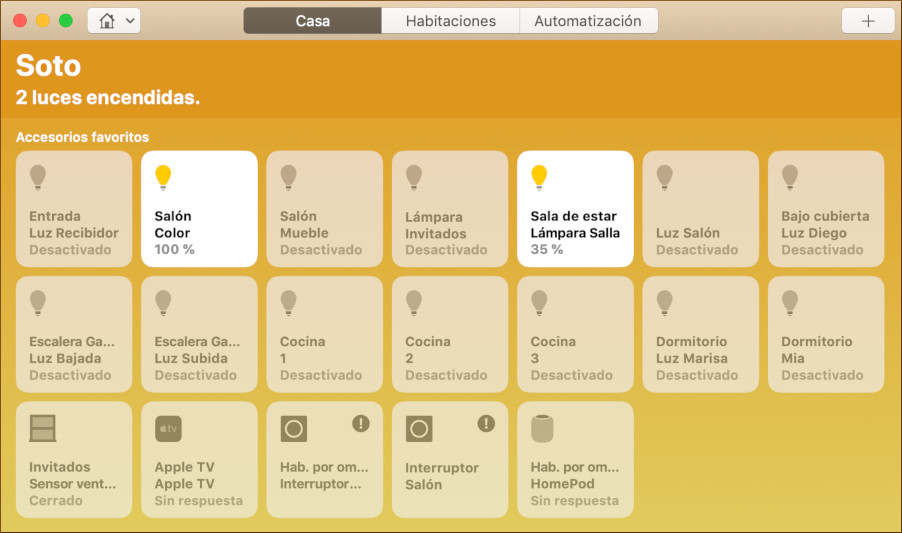Image resolution: width=902 pixels, height=533 pixels.
Task: Click 35 % brightness on Lámpara Salla
Action: coord(546,249)
